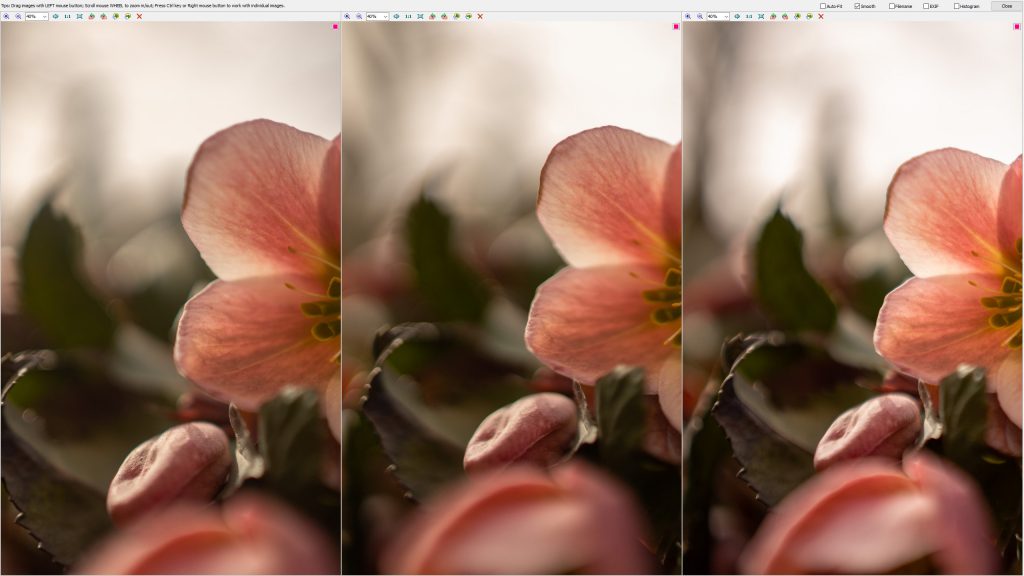
Task: Click zoom in icon in left image pane
Action: pyautogui.click(x=6, y=16)
